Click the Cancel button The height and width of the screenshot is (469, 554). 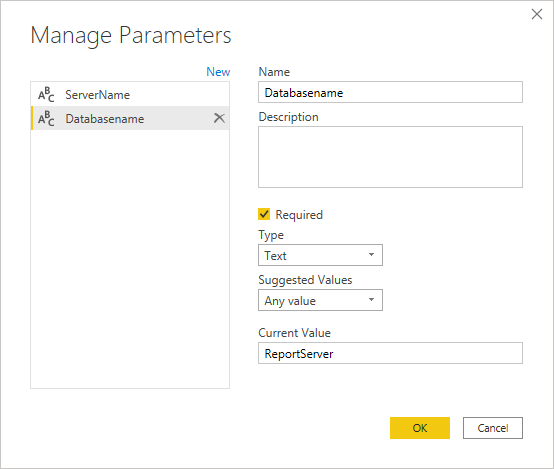point(493,428)
